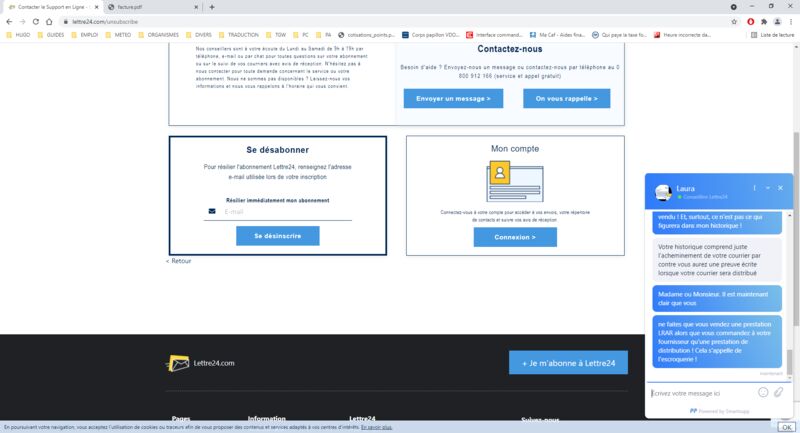Open a new browser tab
The image size is (800, 433).
point(212,7)
